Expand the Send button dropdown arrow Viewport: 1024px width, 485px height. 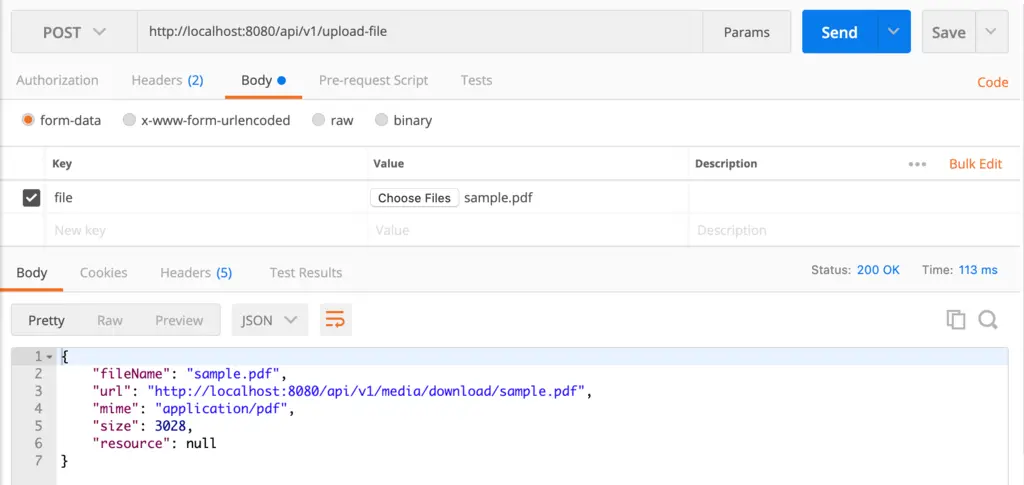(894, 31)
